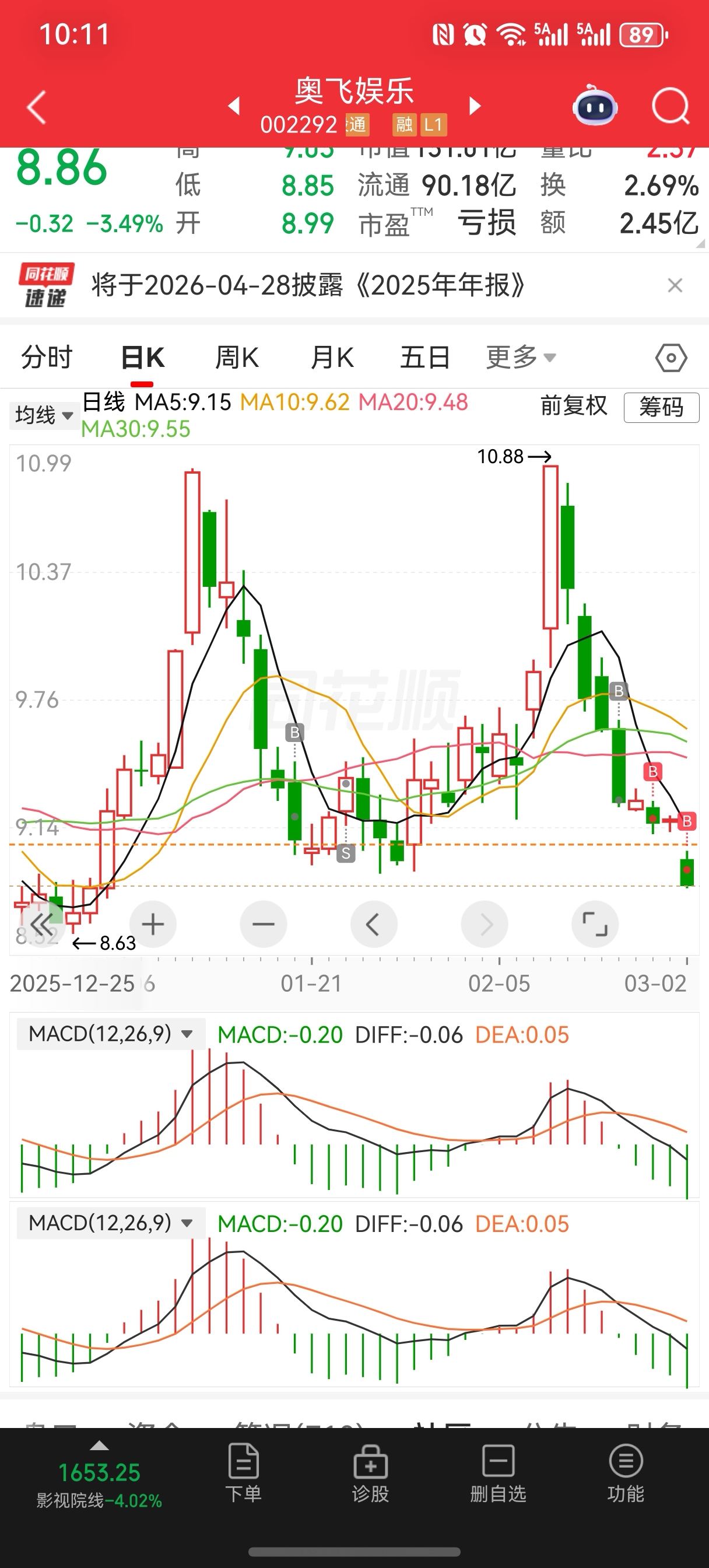Dismiss the annual report notice banner

pos(675,285)
